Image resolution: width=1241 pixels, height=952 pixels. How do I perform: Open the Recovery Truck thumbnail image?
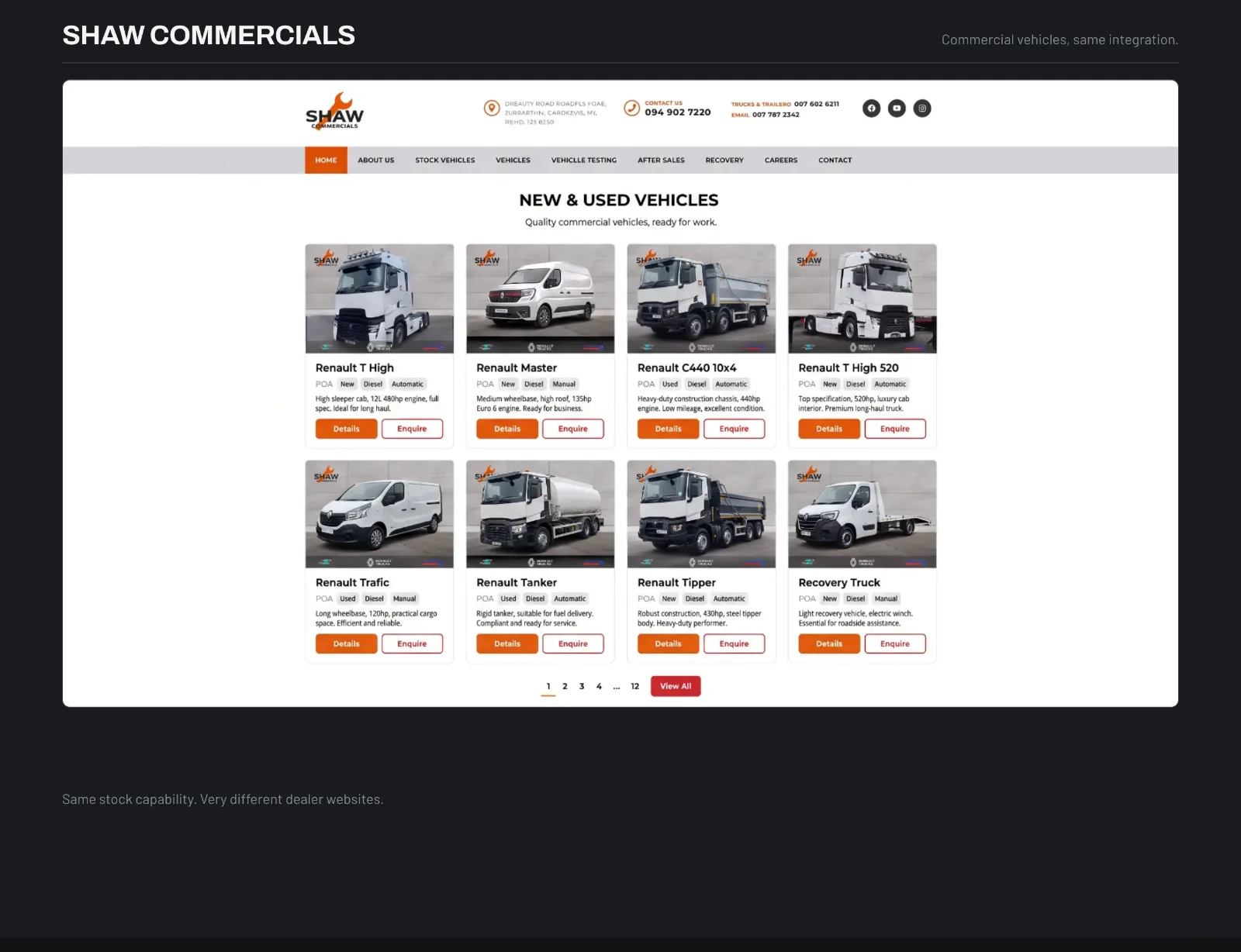(862, 514)
